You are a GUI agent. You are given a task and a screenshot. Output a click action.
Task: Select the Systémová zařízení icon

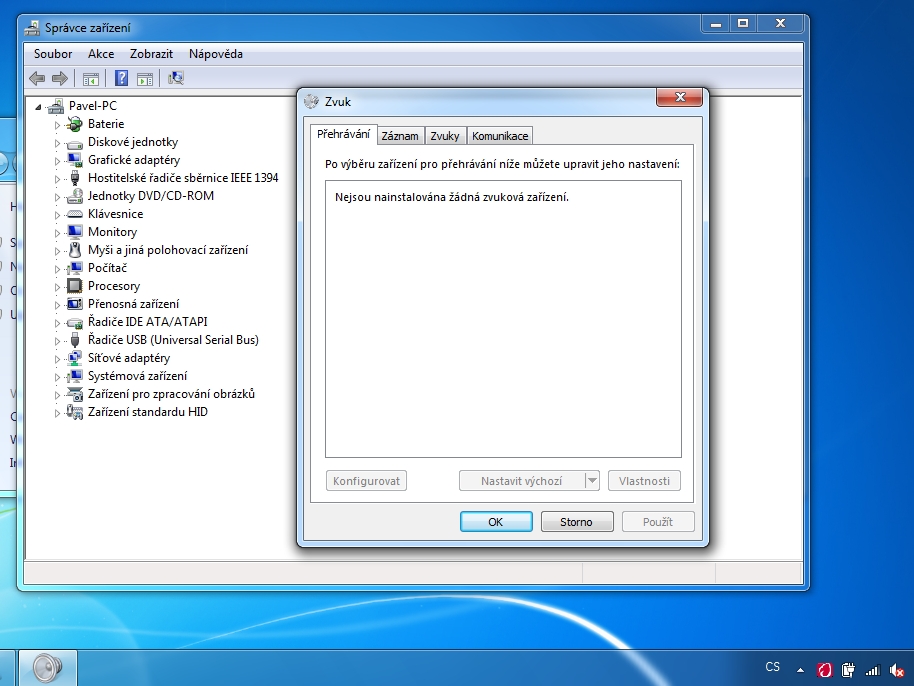(75, 376)
